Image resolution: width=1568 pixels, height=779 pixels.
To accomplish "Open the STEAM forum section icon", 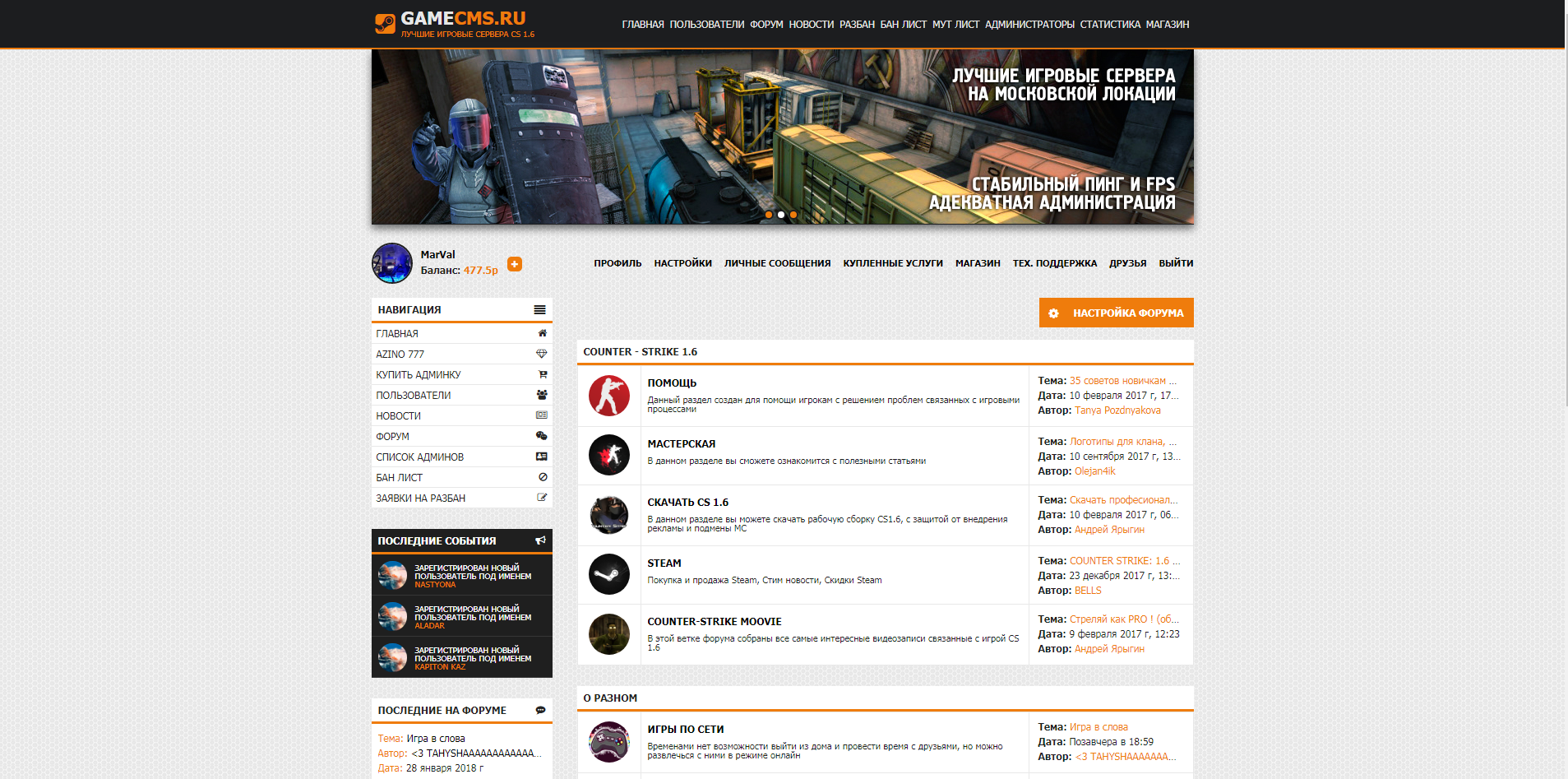I will 609,573.
